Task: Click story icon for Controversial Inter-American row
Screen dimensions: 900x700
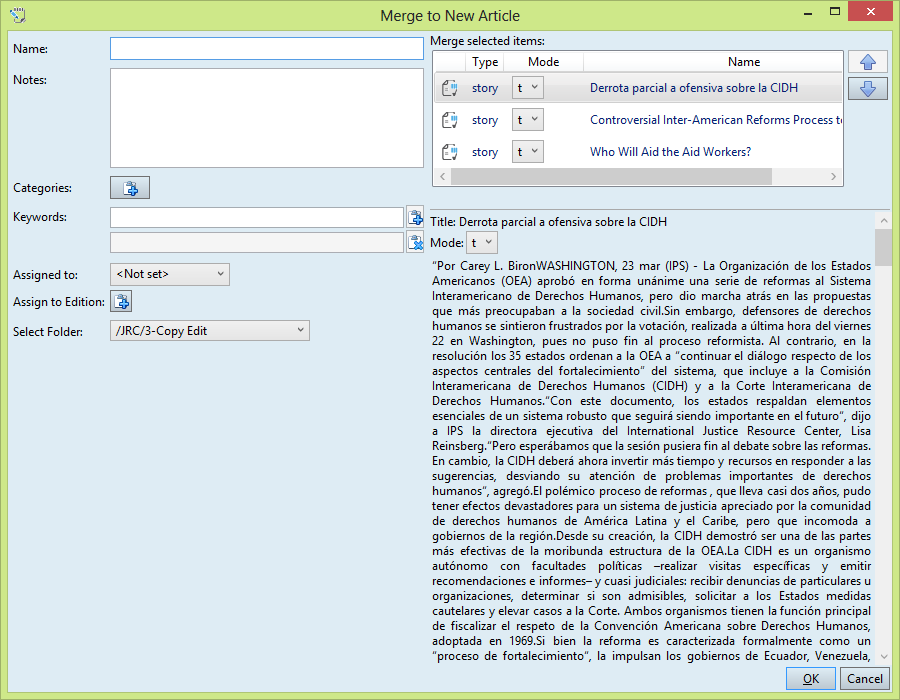Action: pos(449,120)
